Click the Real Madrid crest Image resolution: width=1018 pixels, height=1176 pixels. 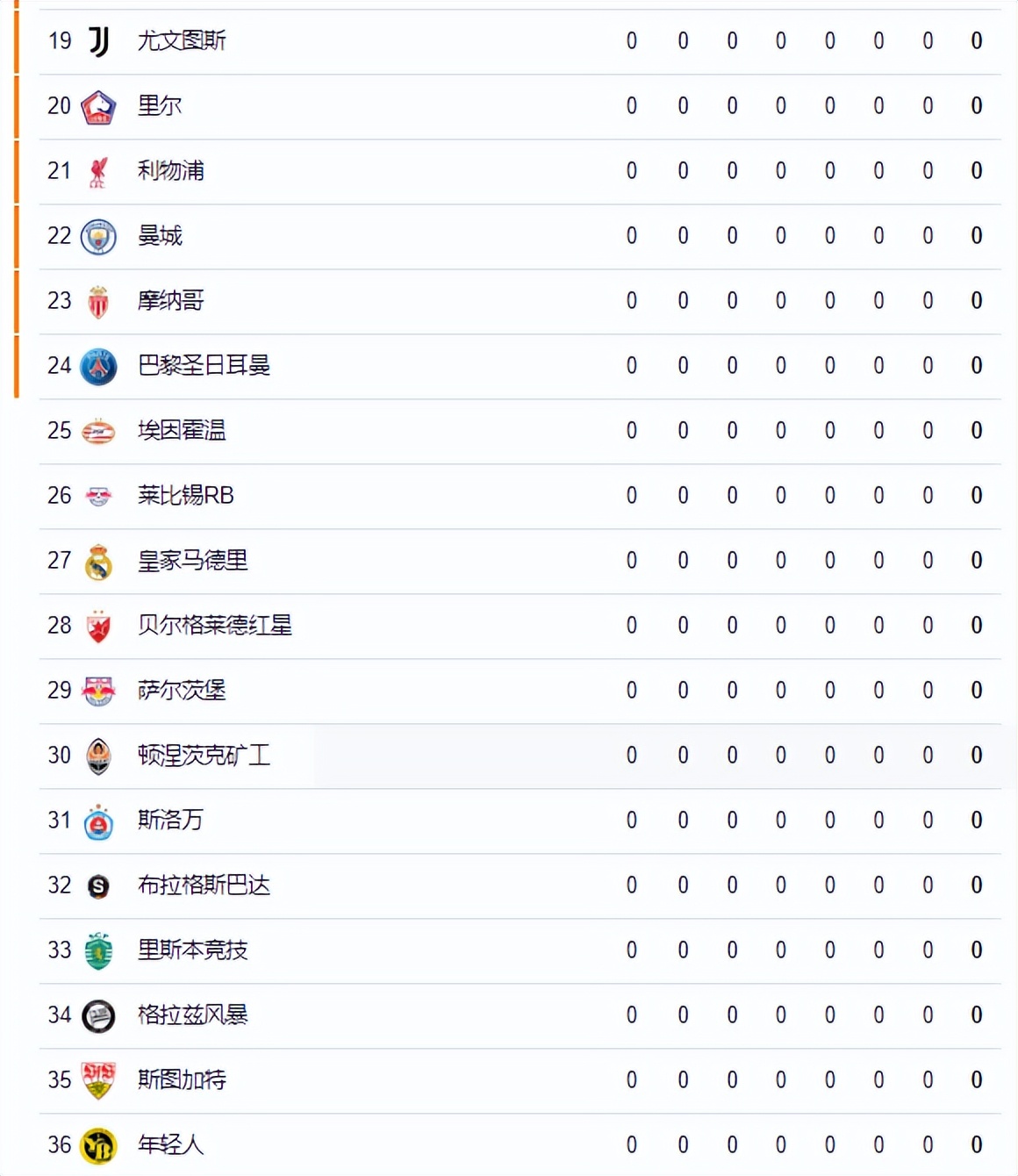tap(98, 562)
